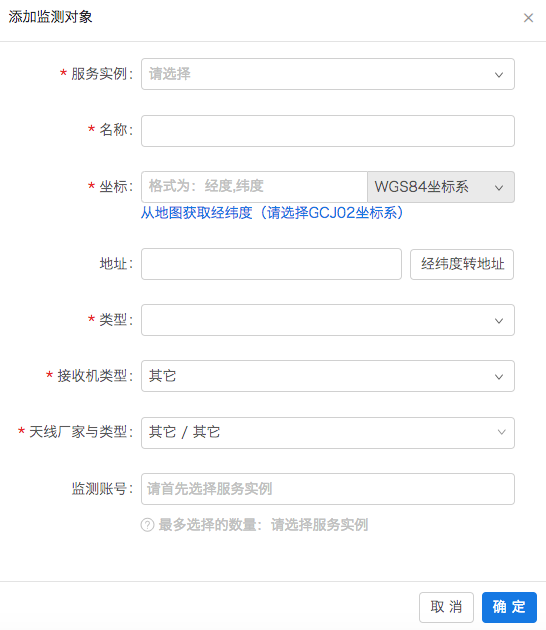
Task: Expand the 天线厂家与类型 cascader
Action: pos(327,433)
